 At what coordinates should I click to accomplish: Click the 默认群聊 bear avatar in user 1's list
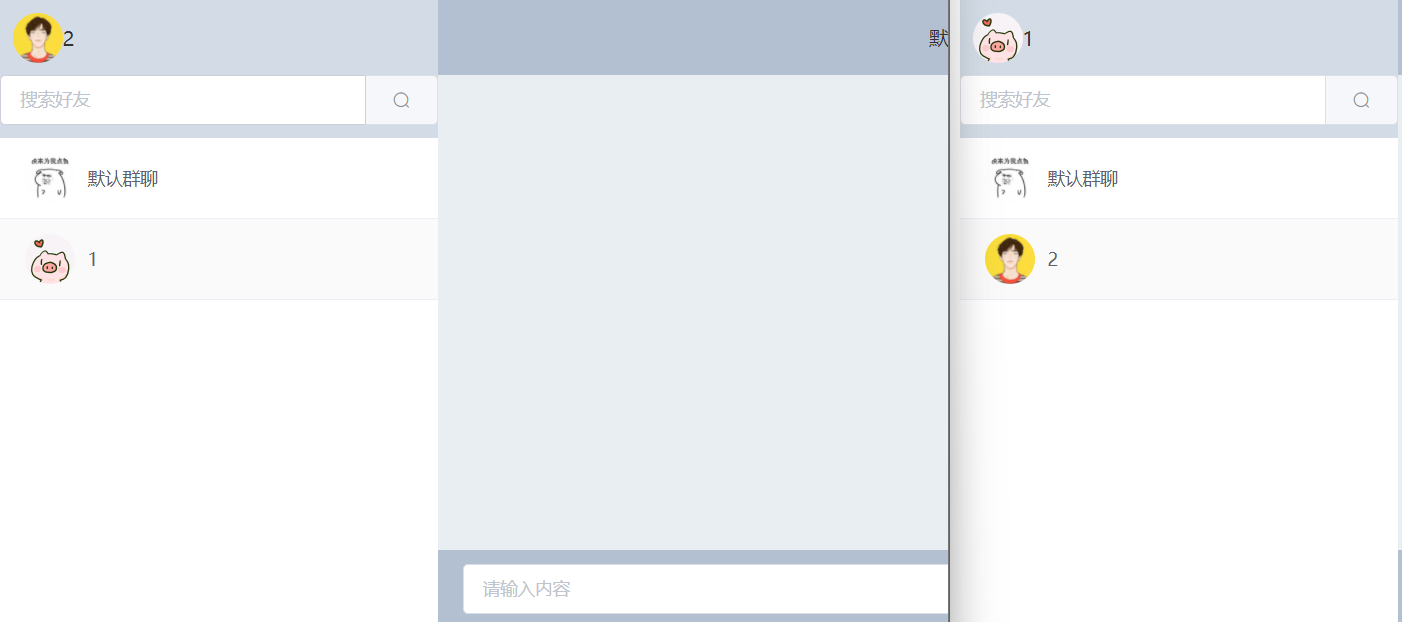click(1010, 179)
